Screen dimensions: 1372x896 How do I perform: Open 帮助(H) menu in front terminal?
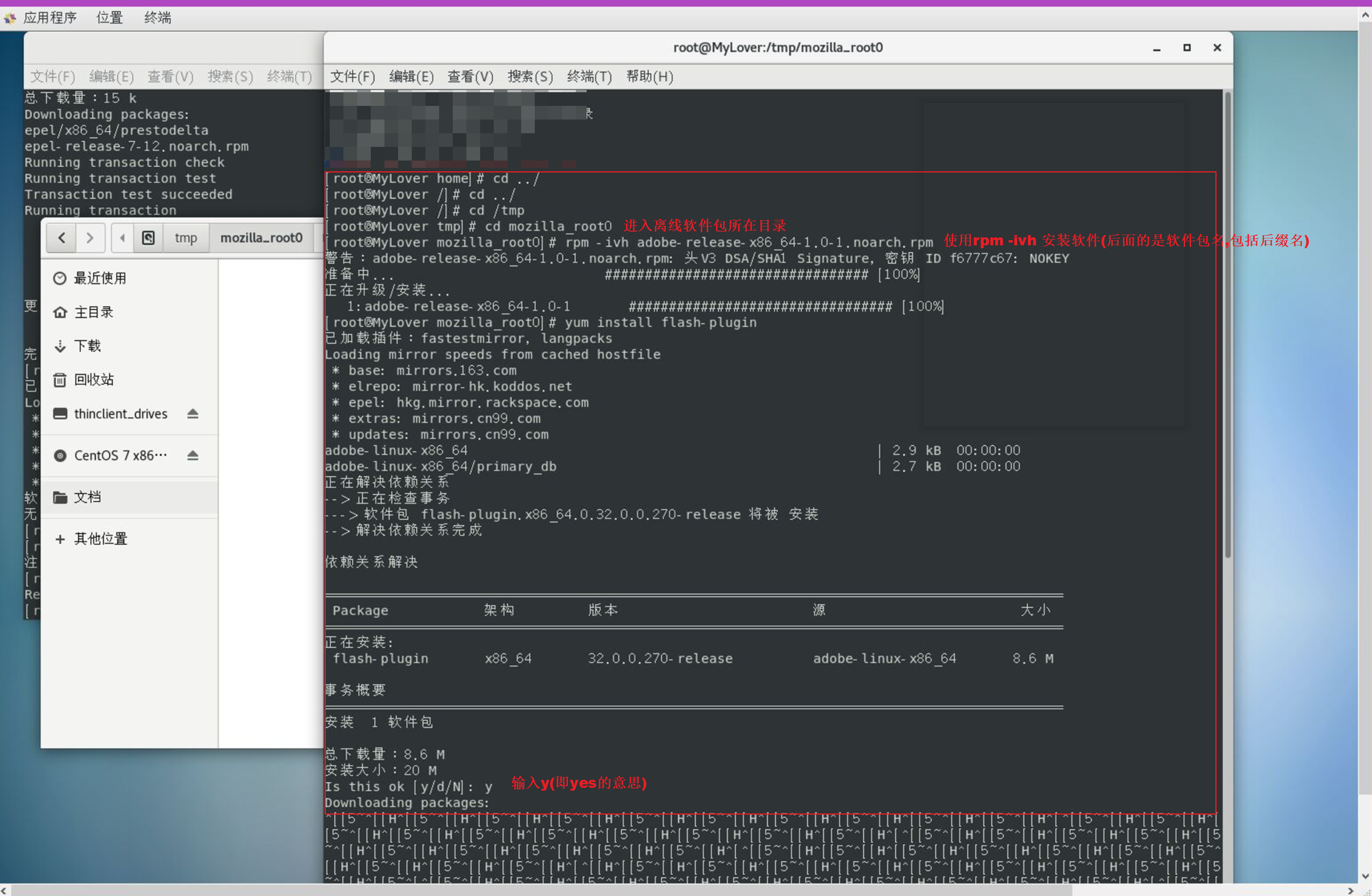pyautogui.click(x=650, y=77)
